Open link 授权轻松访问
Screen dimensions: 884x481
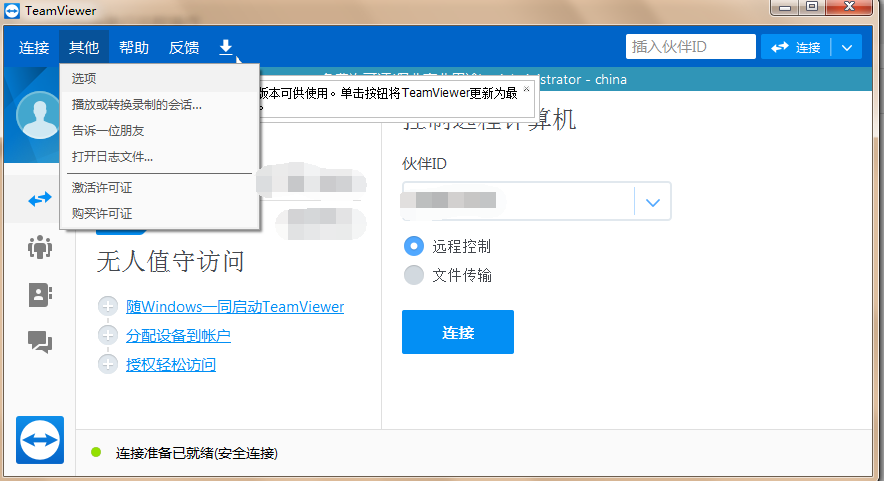click(171, 364)
